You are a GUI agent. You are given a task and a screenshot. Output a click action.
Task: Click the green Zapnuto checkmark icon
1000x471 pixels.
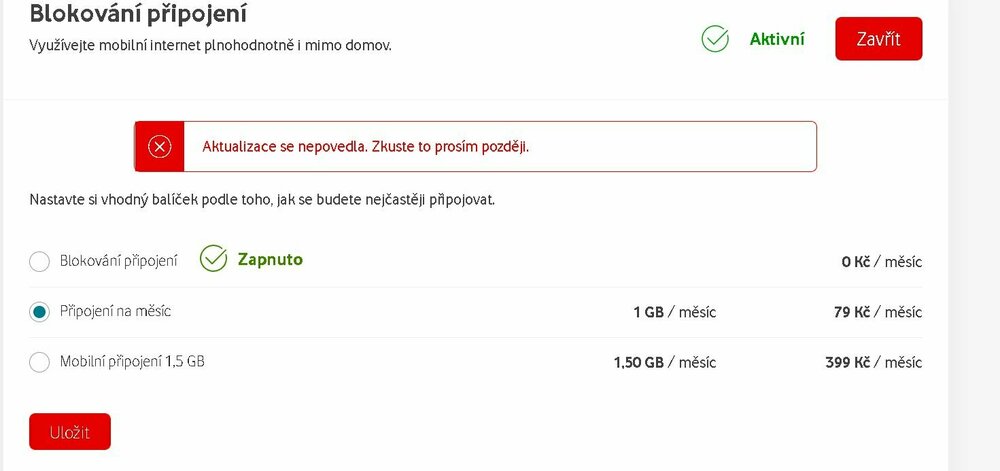213,259
